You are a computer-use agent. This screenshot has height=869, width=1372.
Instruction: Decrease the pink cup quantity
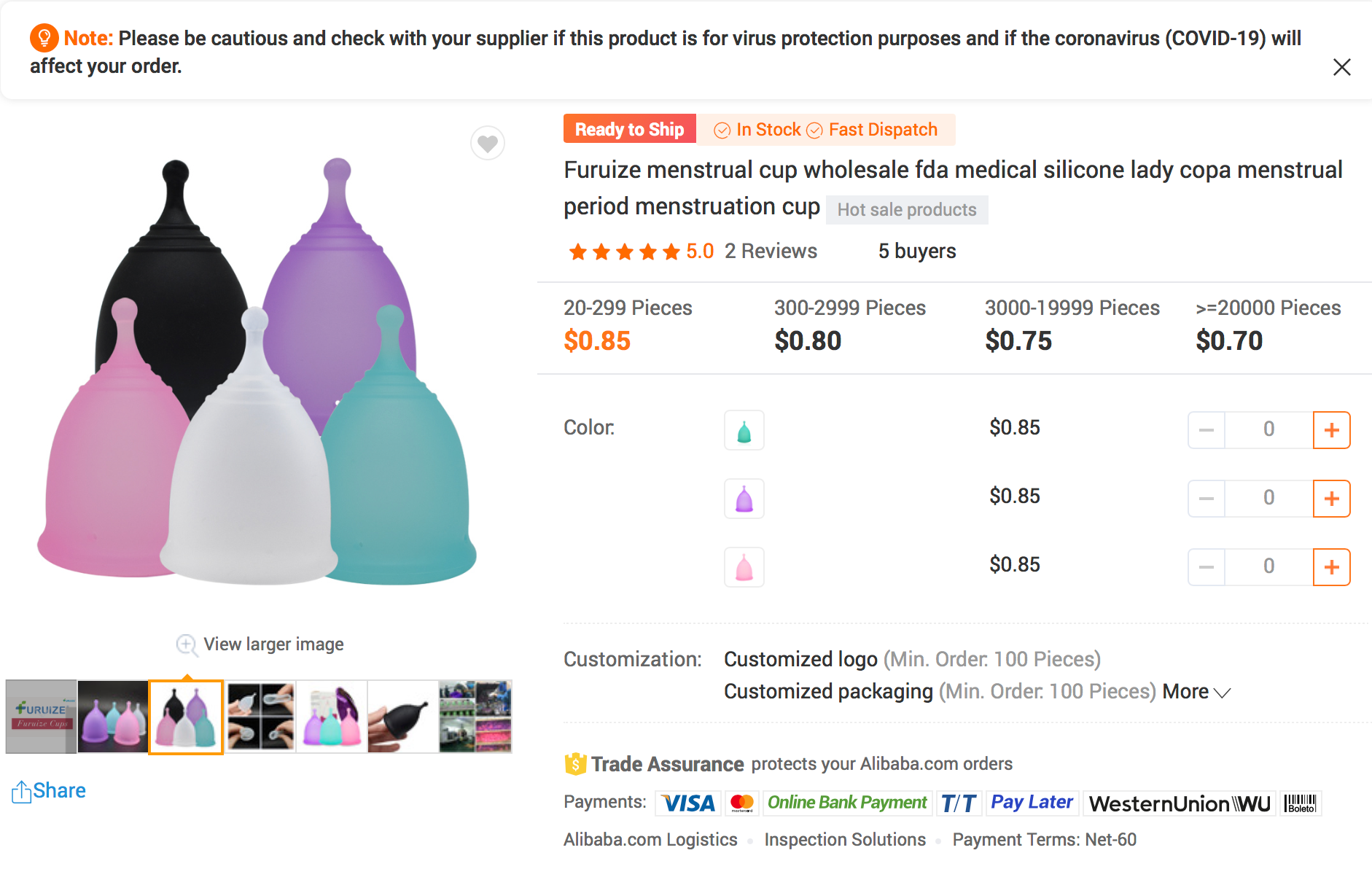1206,566
